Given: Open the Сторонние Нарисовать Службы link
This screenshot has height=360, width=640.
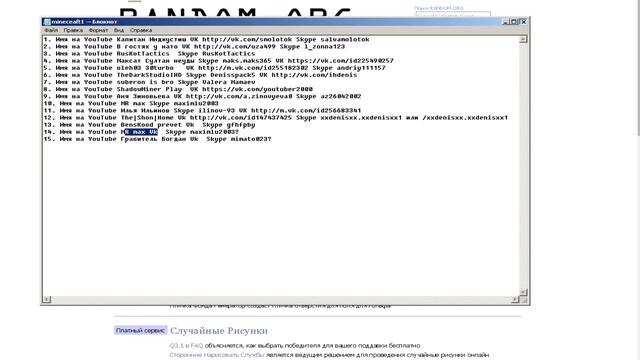Looking at the screenshot, I should 217,355.
